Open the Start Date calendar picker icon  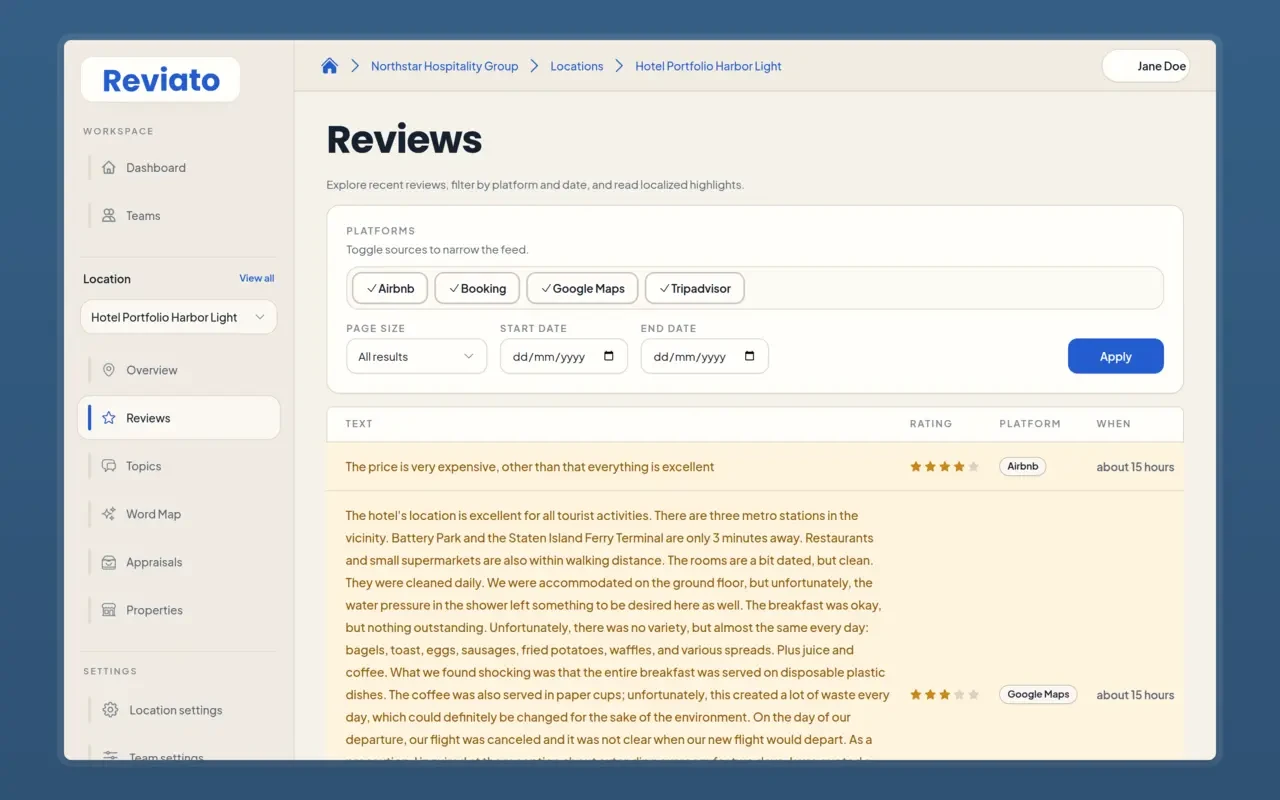click(x=609, y=357)
